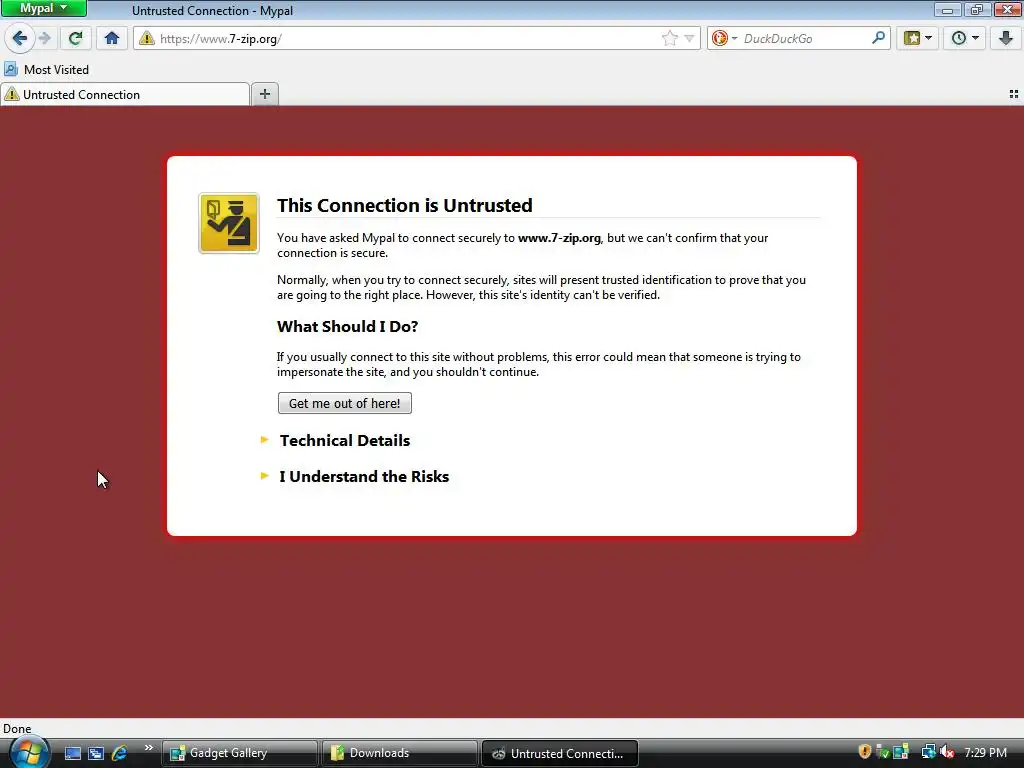Restore down the Mypal window
The height and width of the screenshot is (768, 1024).
tap(976, 9)
